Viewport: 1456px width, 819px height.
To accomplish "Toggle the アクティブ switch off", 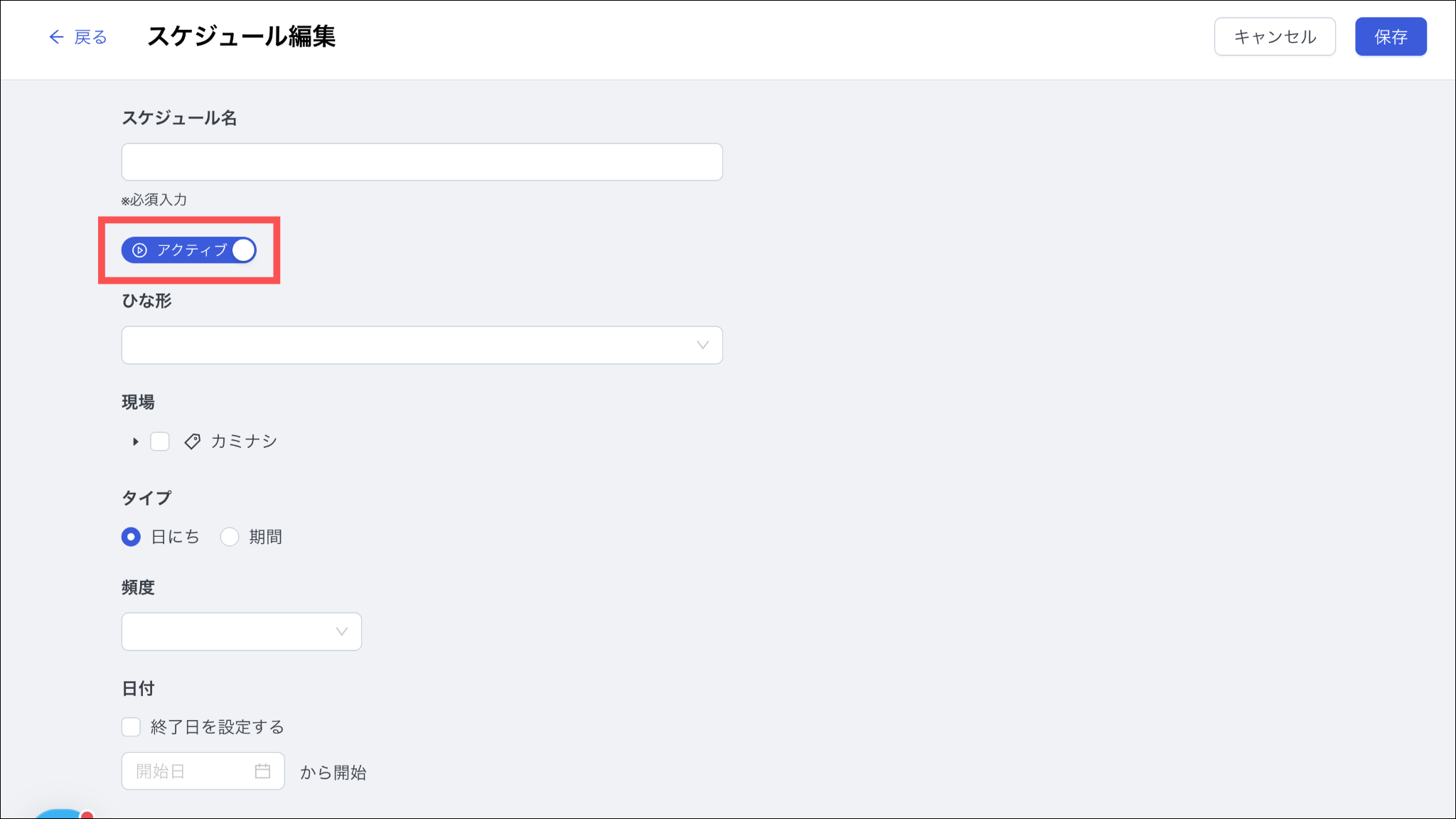I will pyautogui.click(x=243, y=250).
